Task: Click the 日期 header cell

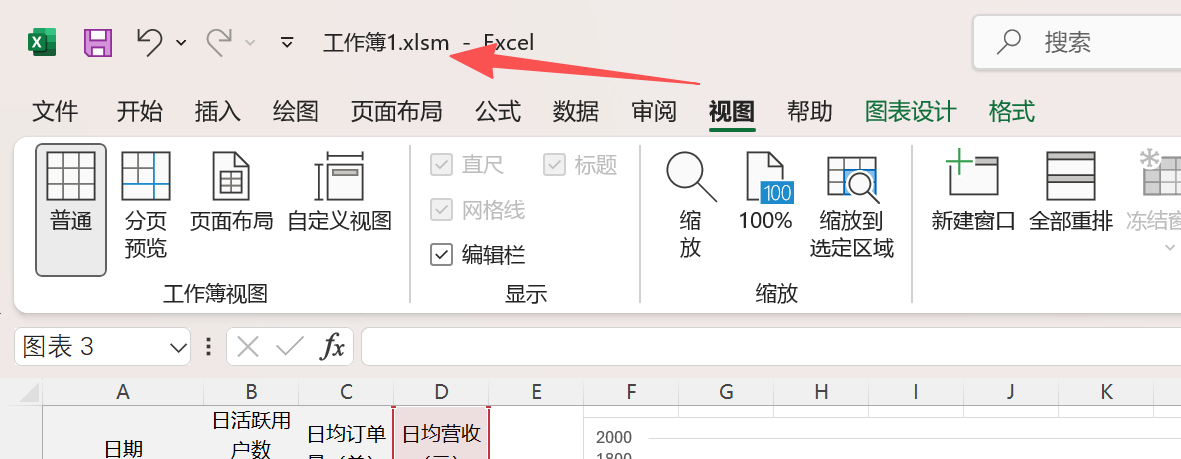Action: pos(123,433)
